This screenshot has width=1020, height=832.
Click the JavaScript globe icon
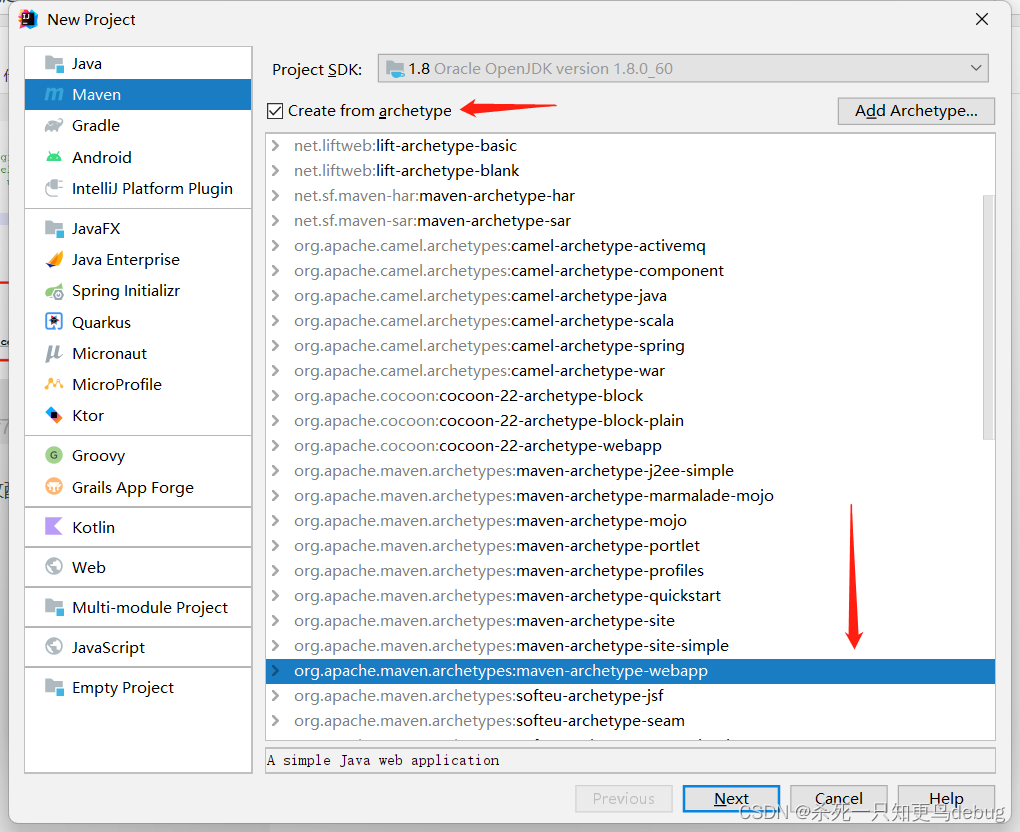(x=54, y=647)
